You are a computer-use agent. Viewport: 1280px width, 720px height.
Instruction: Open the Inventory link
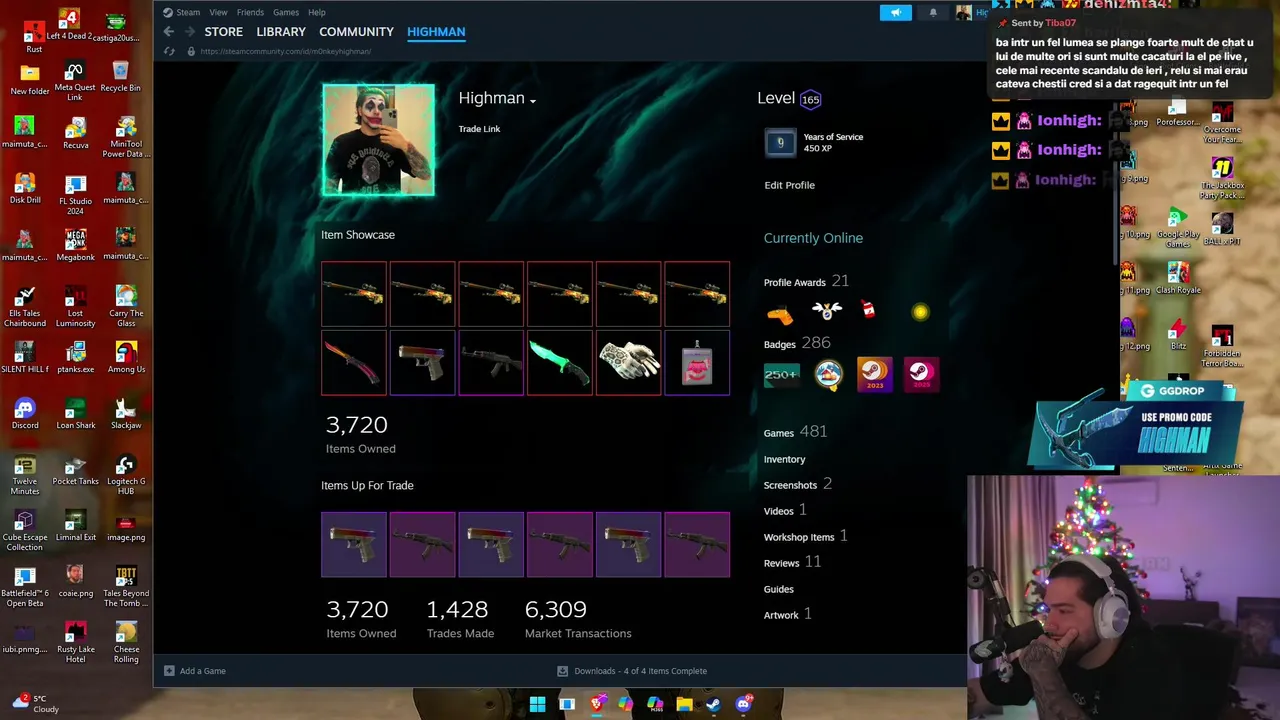(784, 459)
